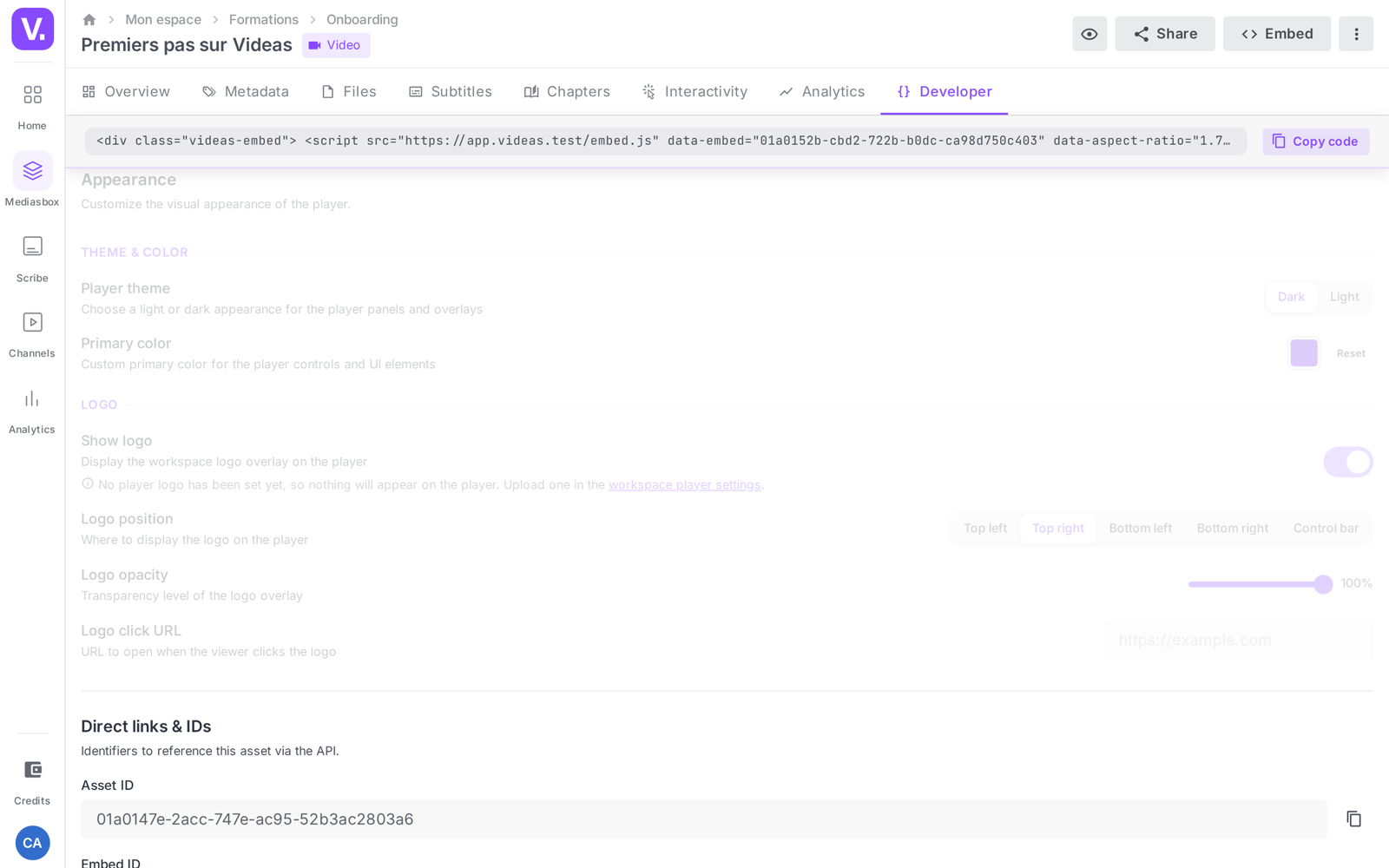Viewport: 1389px width, 868px height.
Task: Navigate to Mon espace breadcrumb
Action: (x=163, y=20)
